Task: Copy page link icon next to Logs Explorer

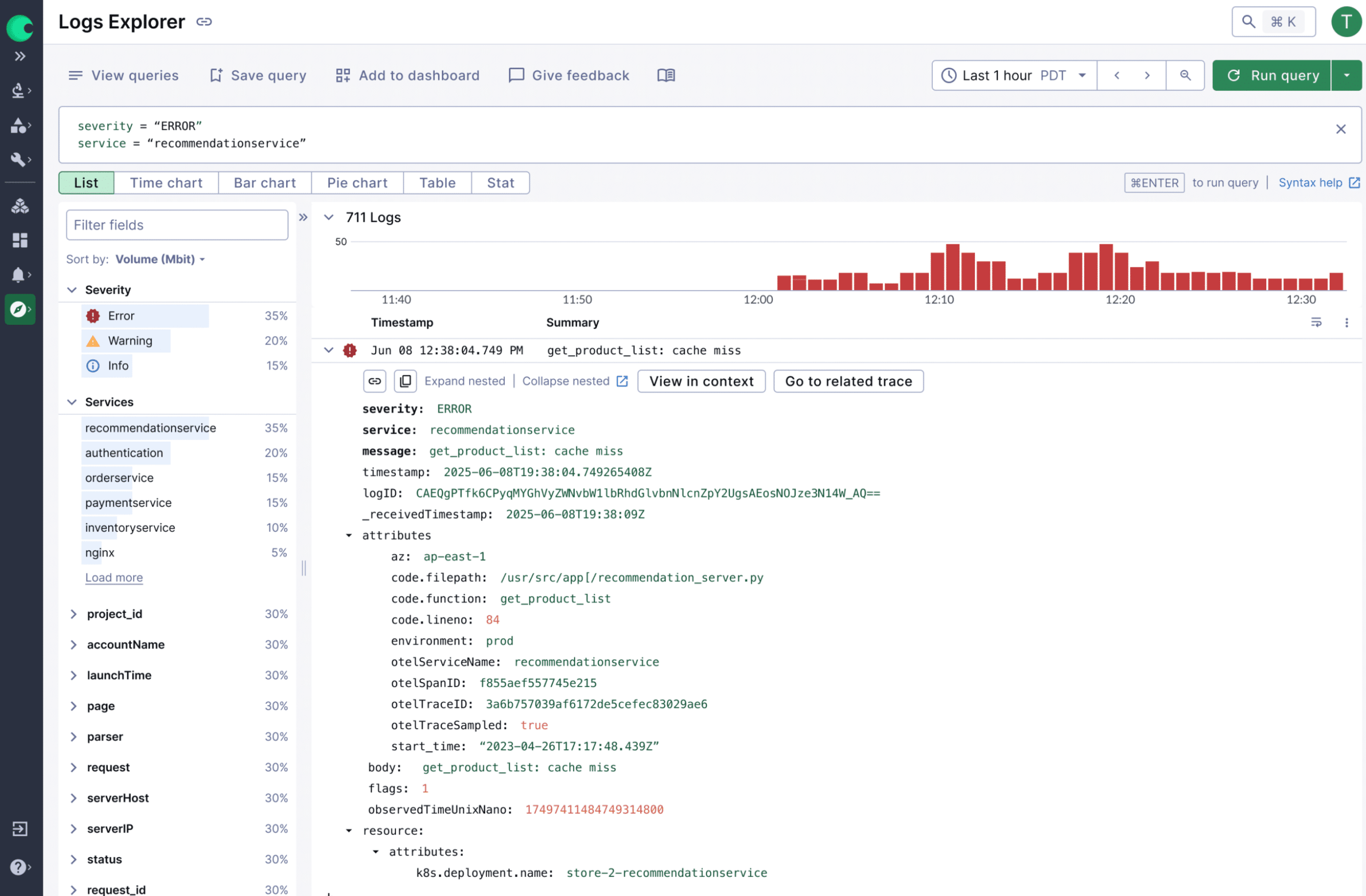Action: coord(204,22)
